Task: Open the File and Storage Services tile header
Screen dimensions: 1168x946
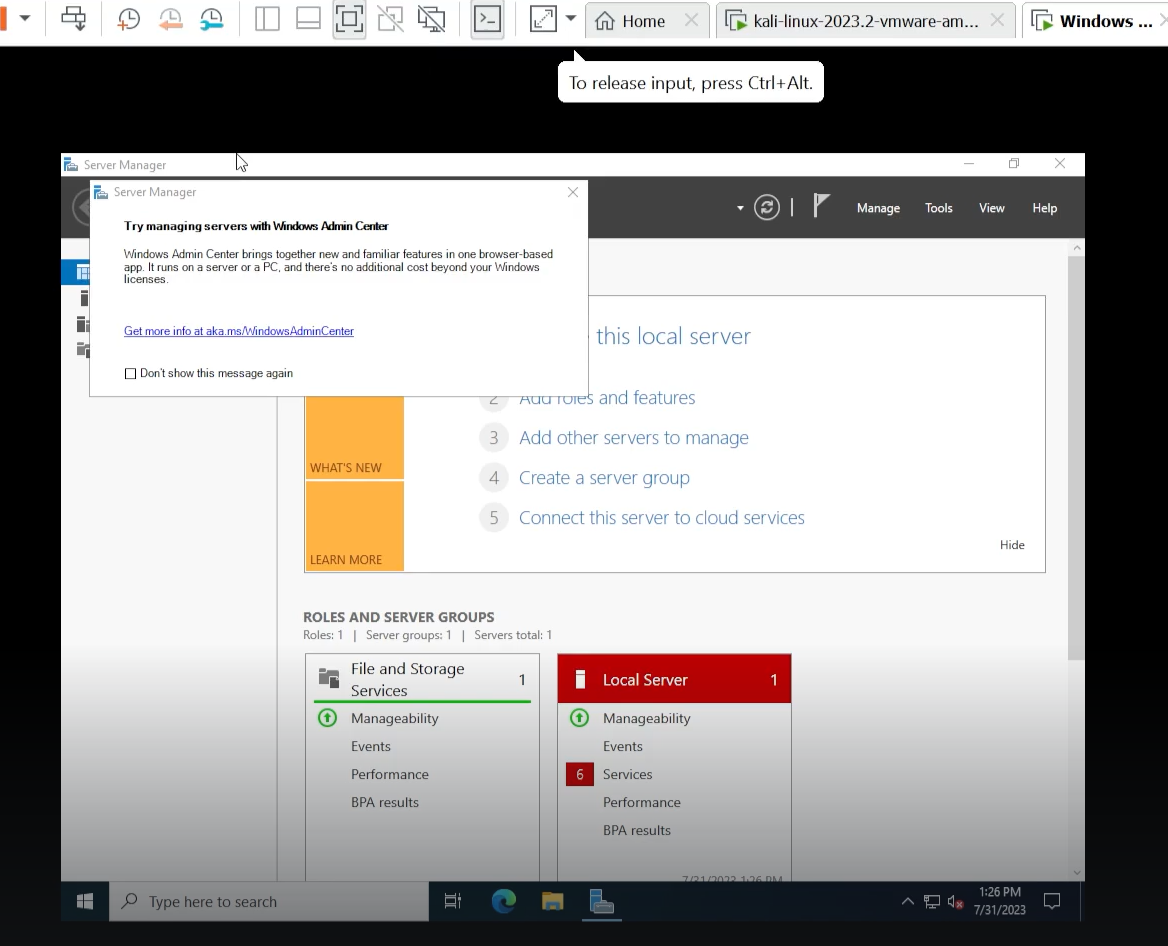Action: tap(422, 679)
